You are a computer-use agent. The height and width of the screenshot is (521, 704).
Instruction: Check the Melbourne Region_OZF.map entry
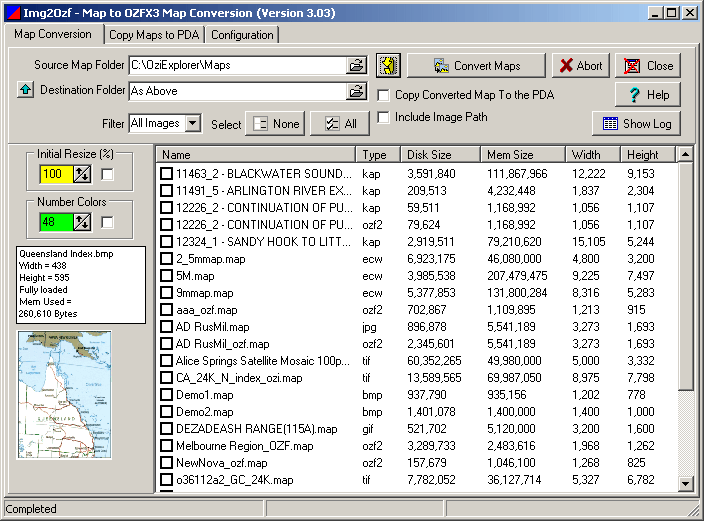tap(167, 446)
